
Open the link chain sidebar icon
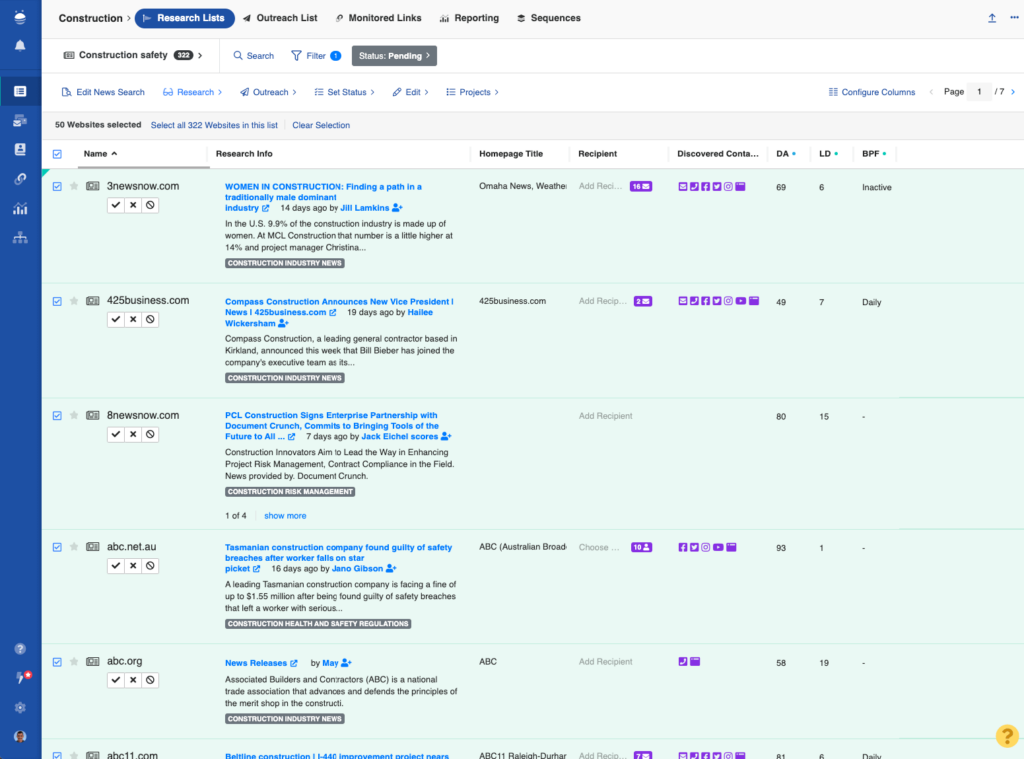point(20,179)
